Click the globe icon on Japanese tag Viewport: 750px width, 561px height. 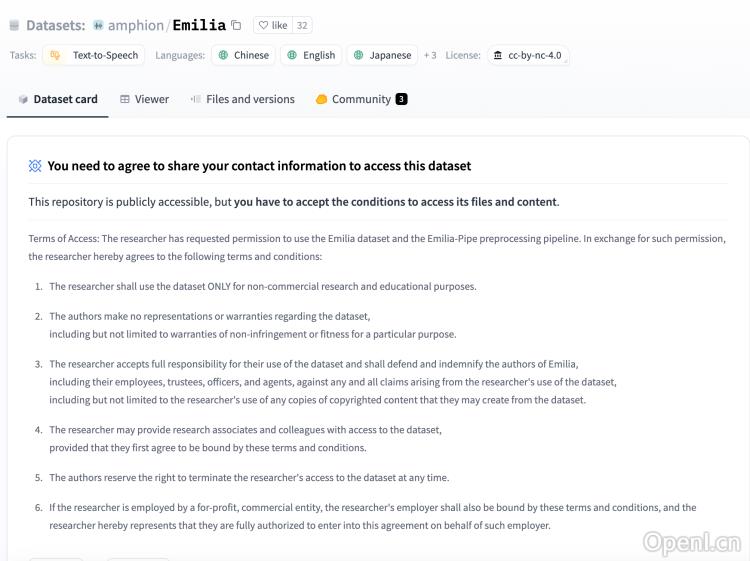click(x=358, y=55)
